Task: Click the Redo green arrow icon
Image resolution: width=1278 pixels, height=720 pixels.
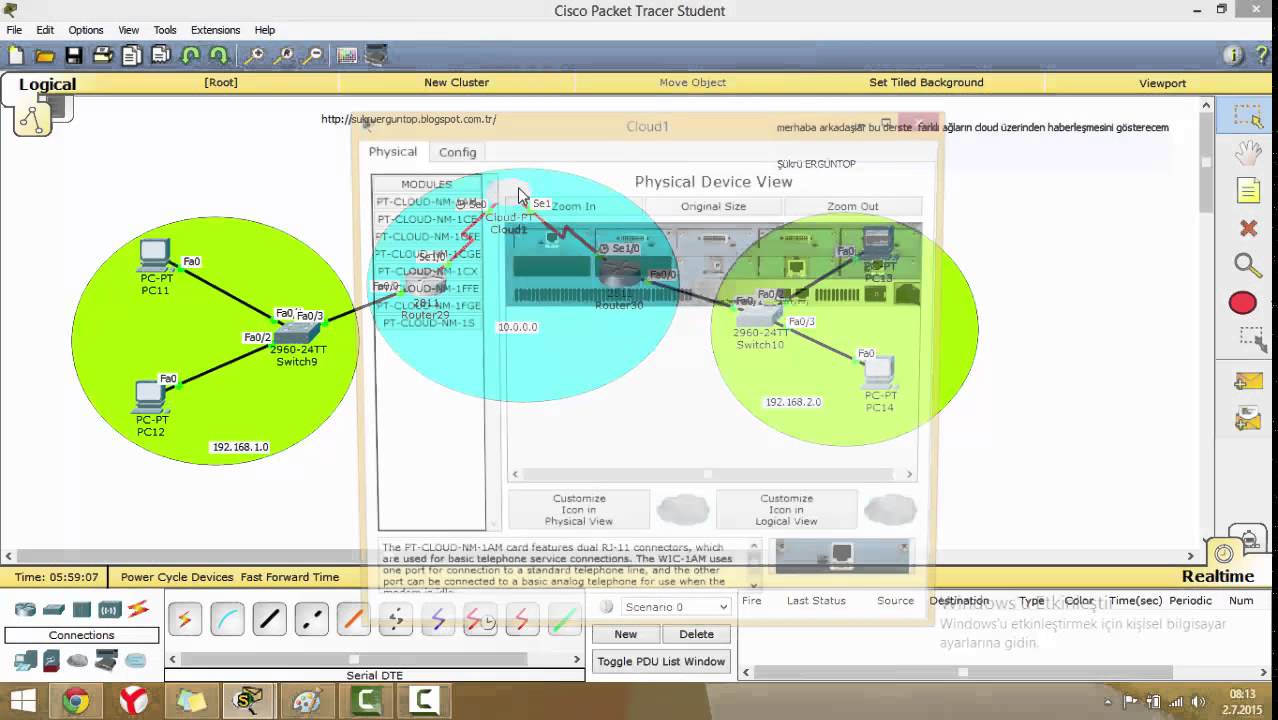Action: click(218, 56)
